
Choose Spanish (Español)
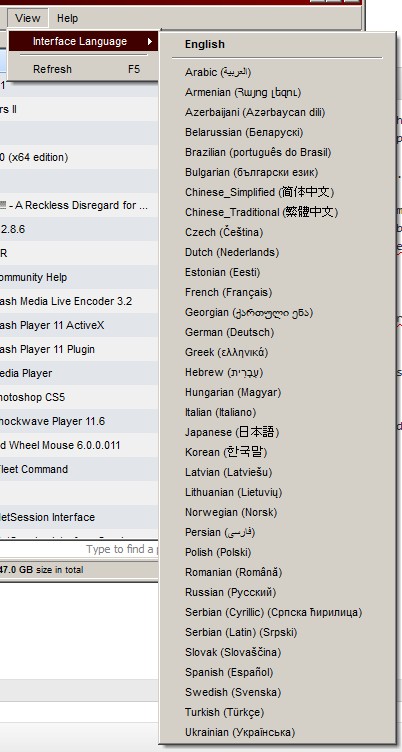(277, 672)
